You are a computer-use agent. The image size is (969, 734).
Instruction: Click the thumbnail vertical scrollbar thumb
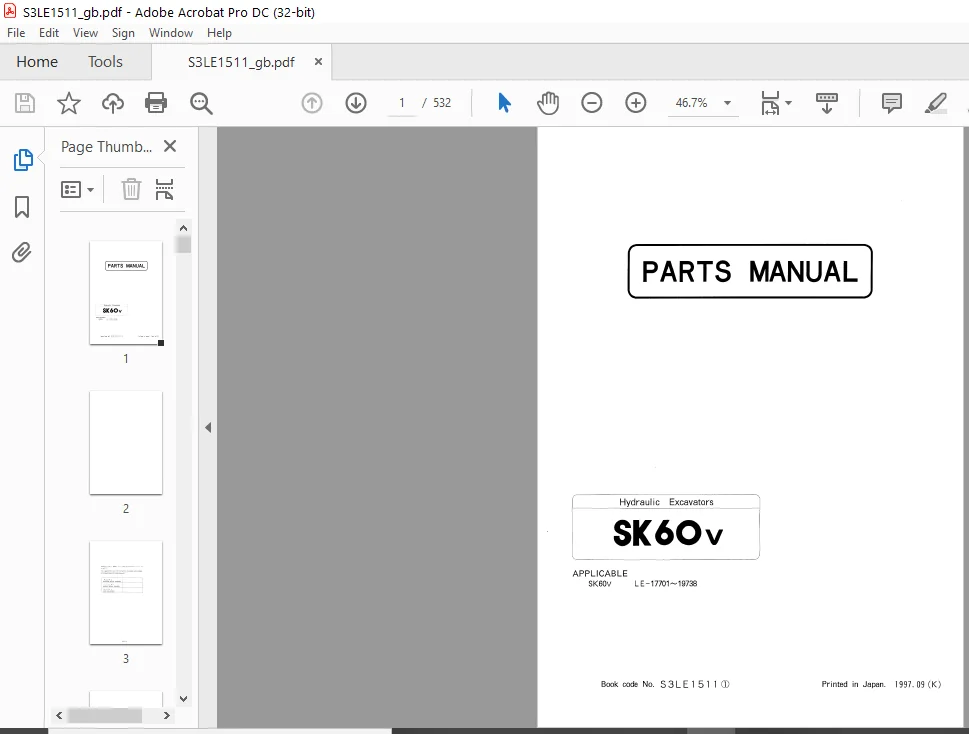[183, 244]
